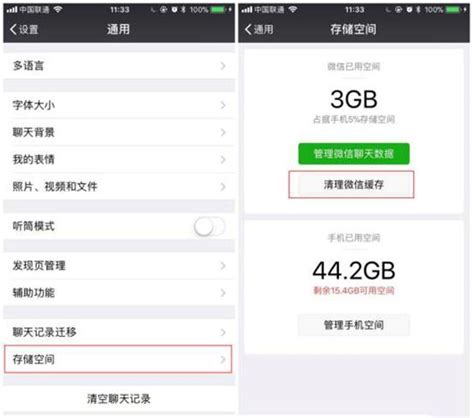Viewport: 474px width, 418px height.
Task: Tap 管理手机空间 button
Action: [354, 325]
